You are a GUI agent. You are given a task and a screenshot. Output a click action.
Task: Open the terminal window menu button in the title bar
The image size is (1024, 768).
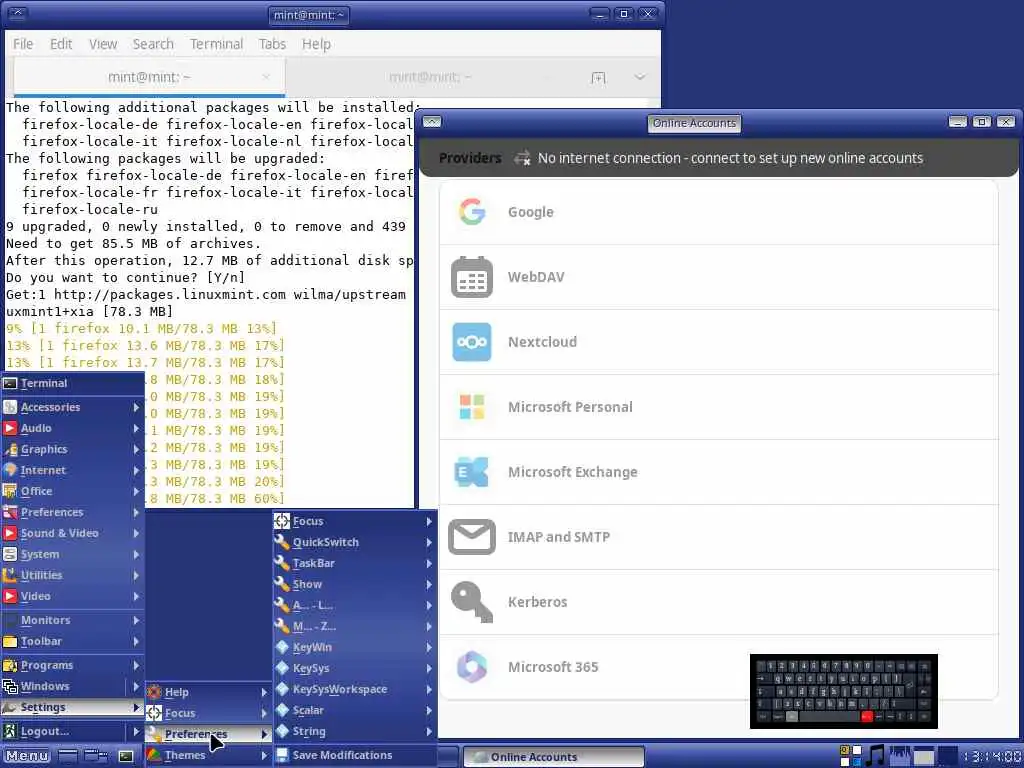point(17,14)
